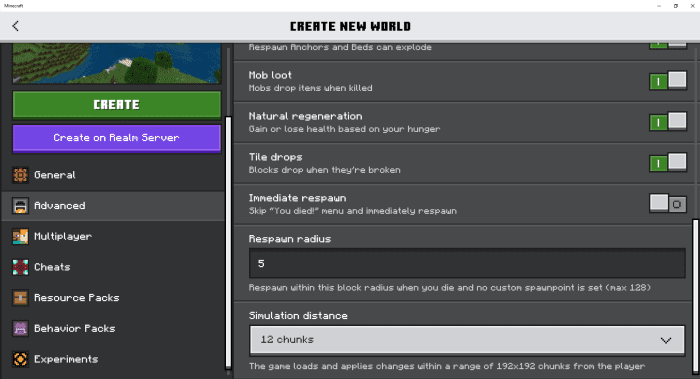Go to the Resource Packs tab
The image size is (700, 379).
113,298
